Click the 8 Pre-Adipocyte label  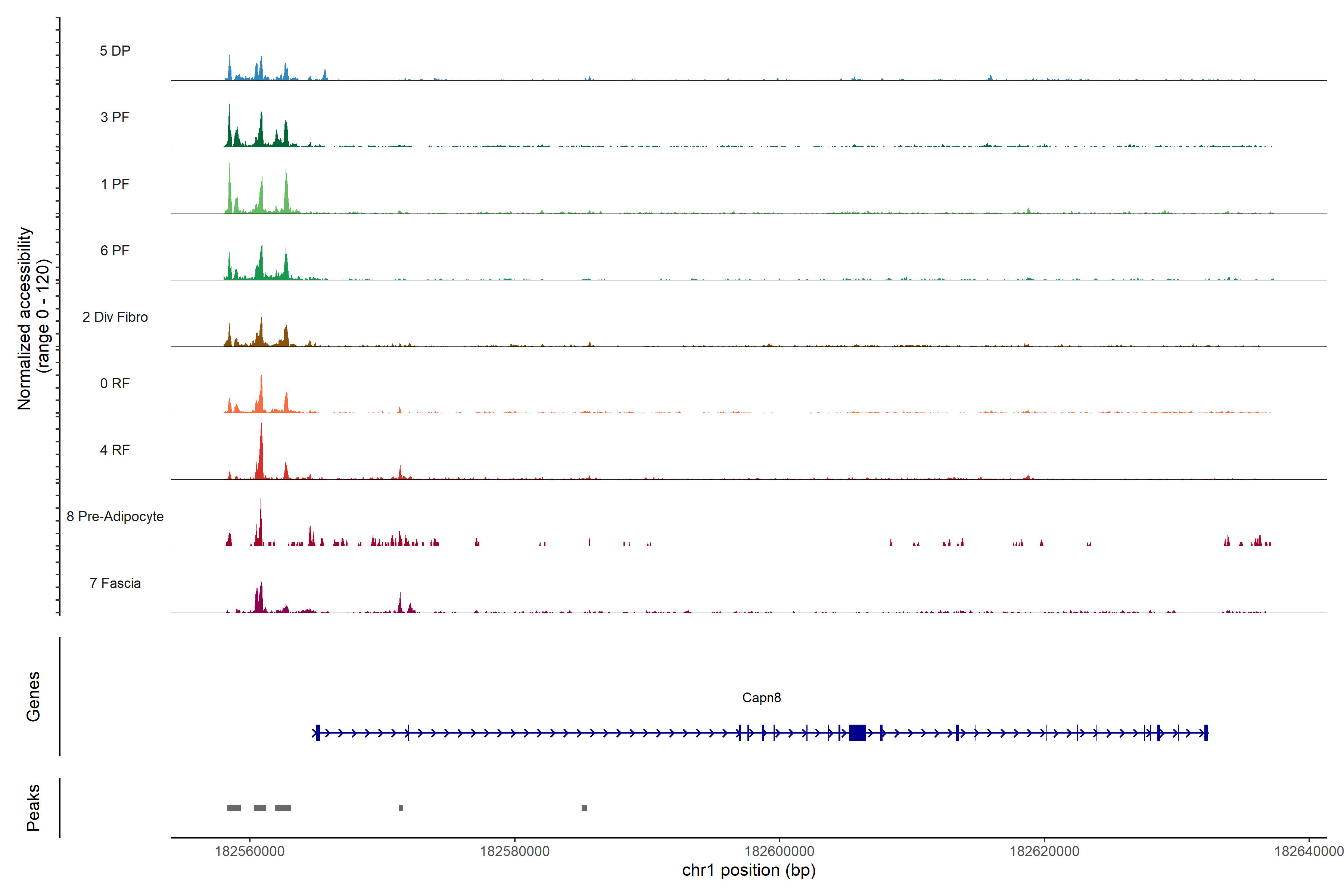115,517
